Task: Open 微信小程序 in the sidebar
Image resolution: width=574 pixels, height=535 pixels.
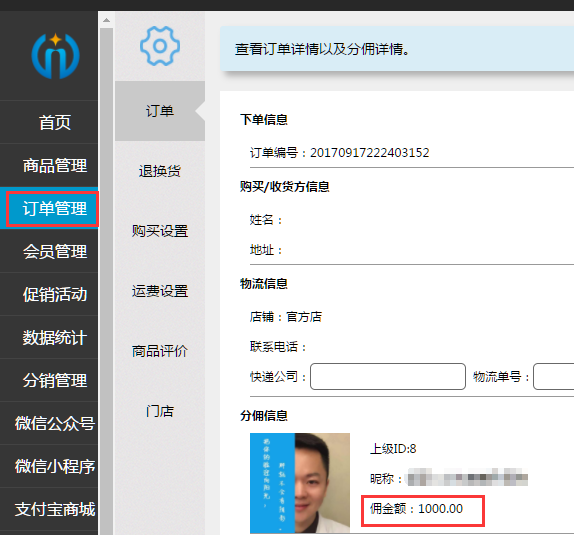Action: coord(55,467)
